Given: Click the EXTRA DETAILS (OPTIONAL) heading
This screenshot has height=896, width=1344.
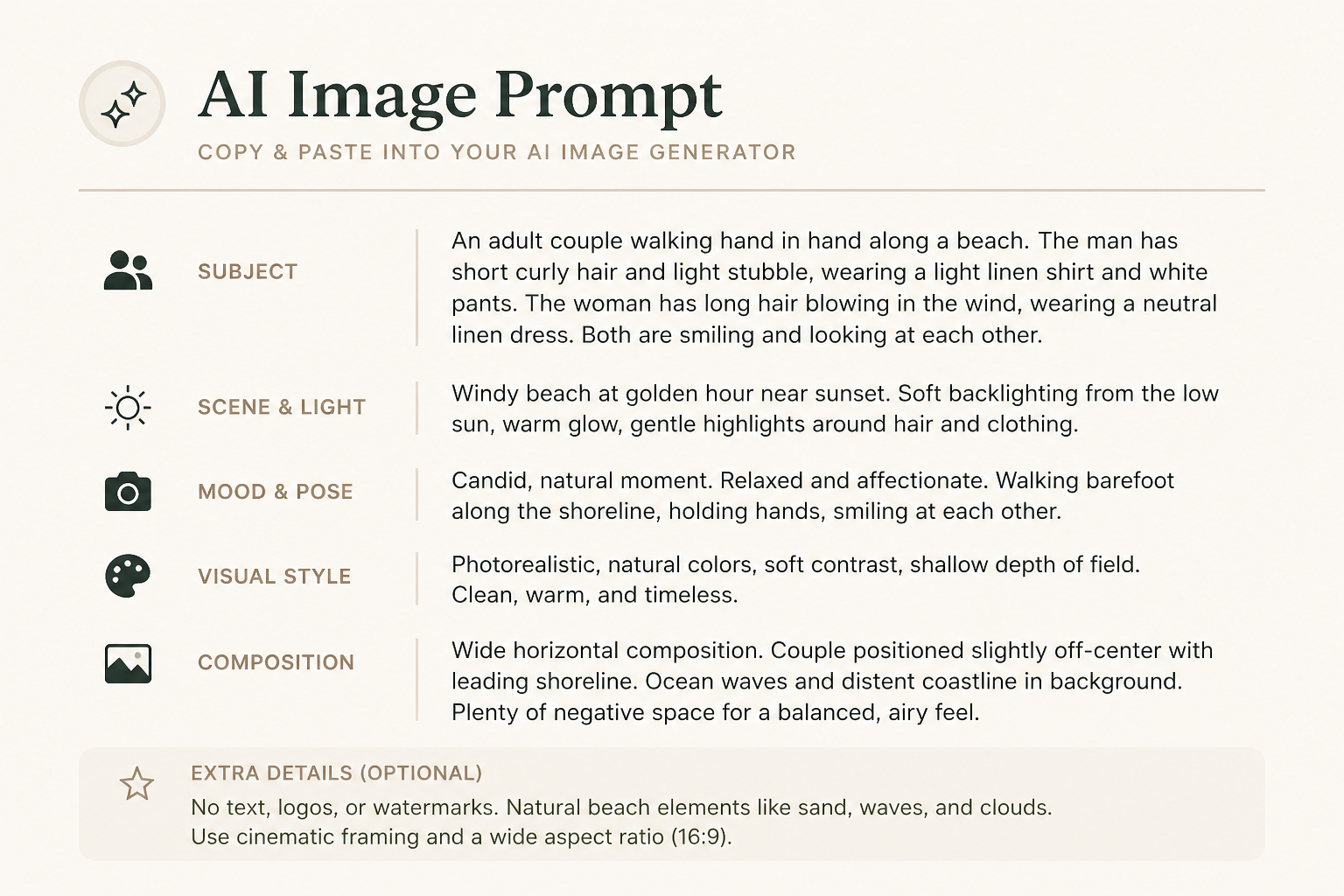Looking at the screenshot, I should tap(337, 773).
